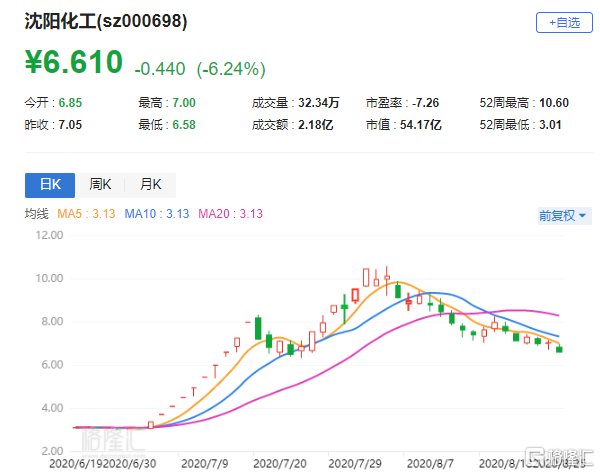Click the 成交额 value 2.18亿
Viewport: 600px width, 474px height.
click(316, 125)
